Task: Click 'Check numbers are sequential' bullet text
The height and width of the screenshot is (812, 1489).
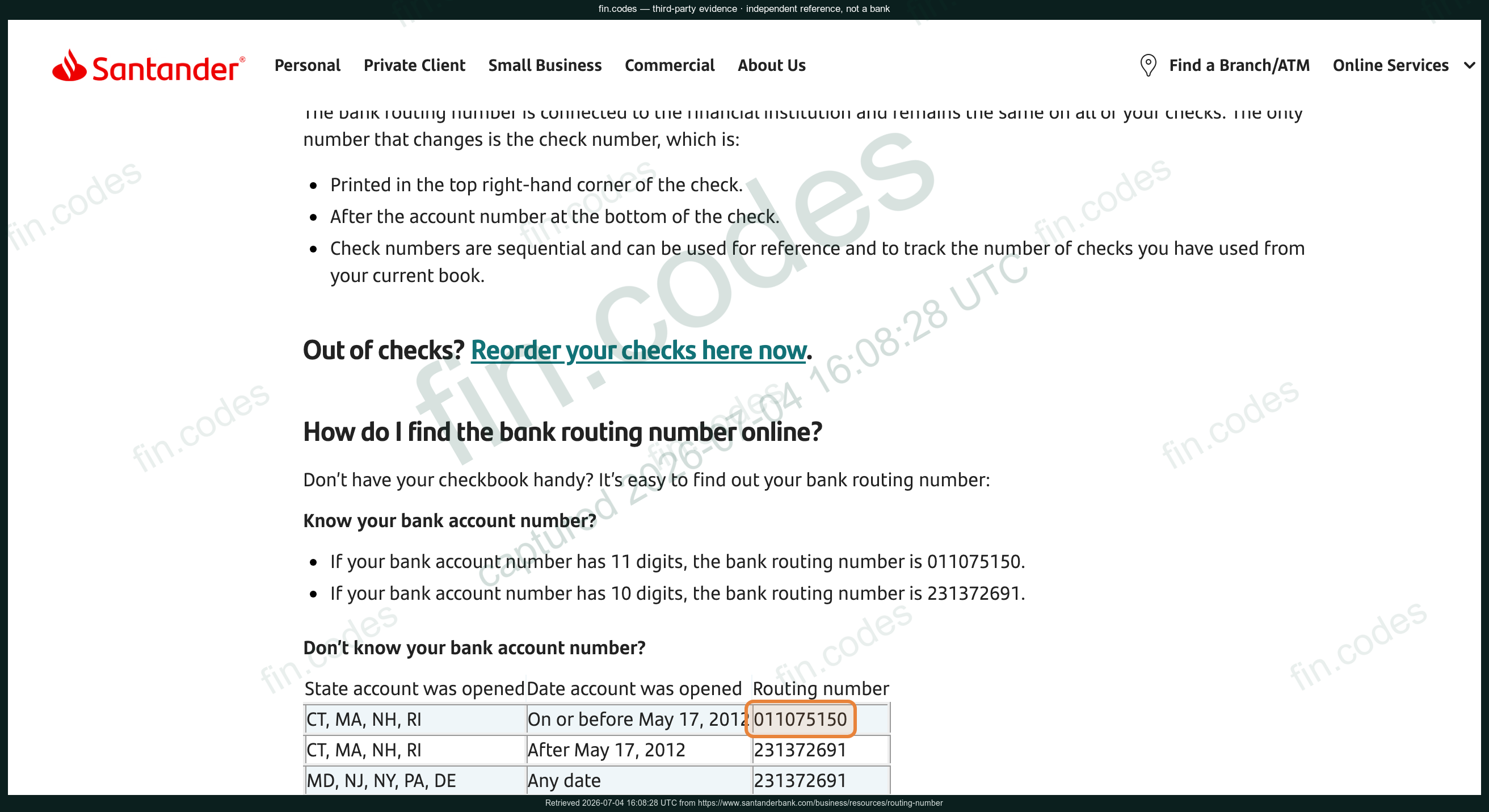Action: (817, 262)
